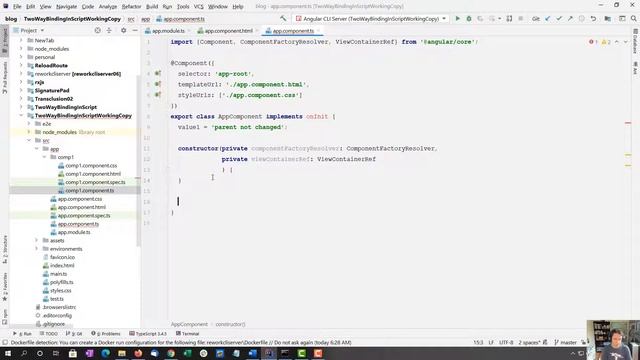This screenshot has height=360, width=640.
Task: Click the warning indicator in editor corner
Action: coord(606,42)
